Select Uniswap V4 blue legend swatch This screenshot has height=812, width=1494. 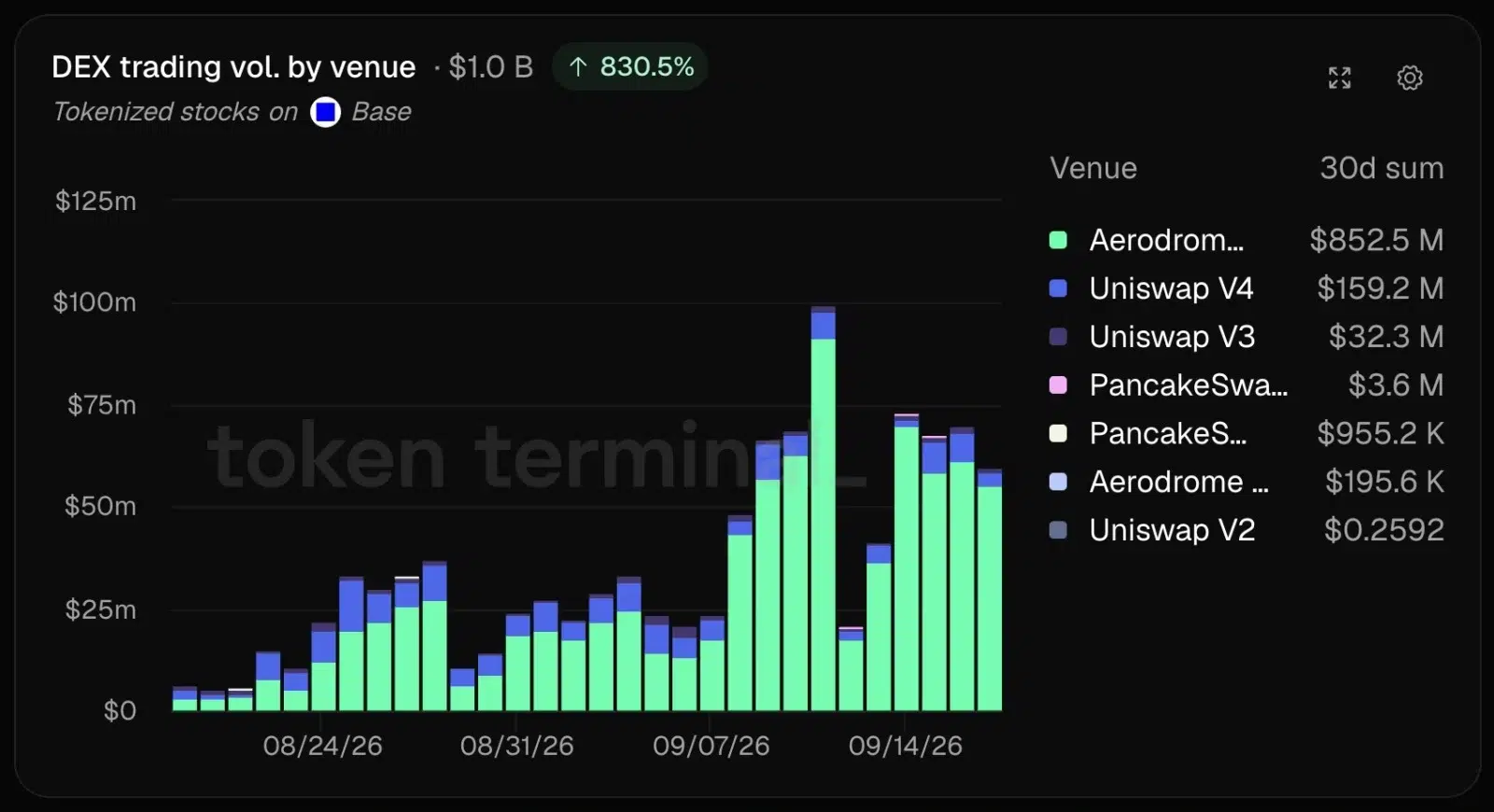1058,288
